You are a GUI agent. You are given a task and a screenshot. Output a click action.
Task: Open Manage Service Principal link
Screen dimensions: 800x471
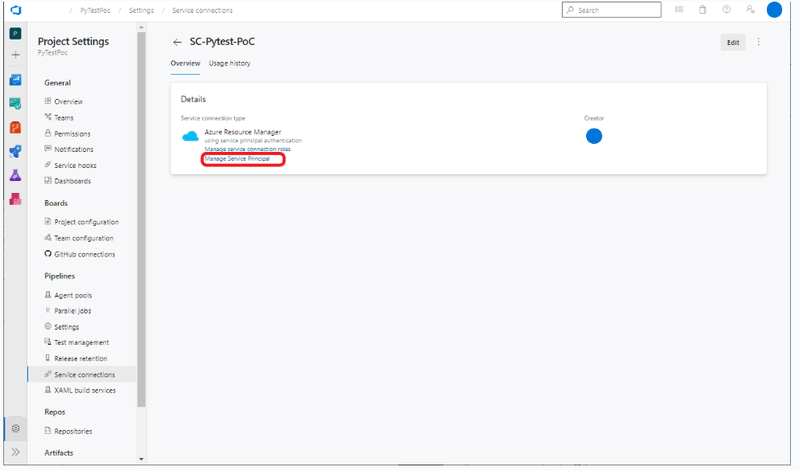point(237,159)
